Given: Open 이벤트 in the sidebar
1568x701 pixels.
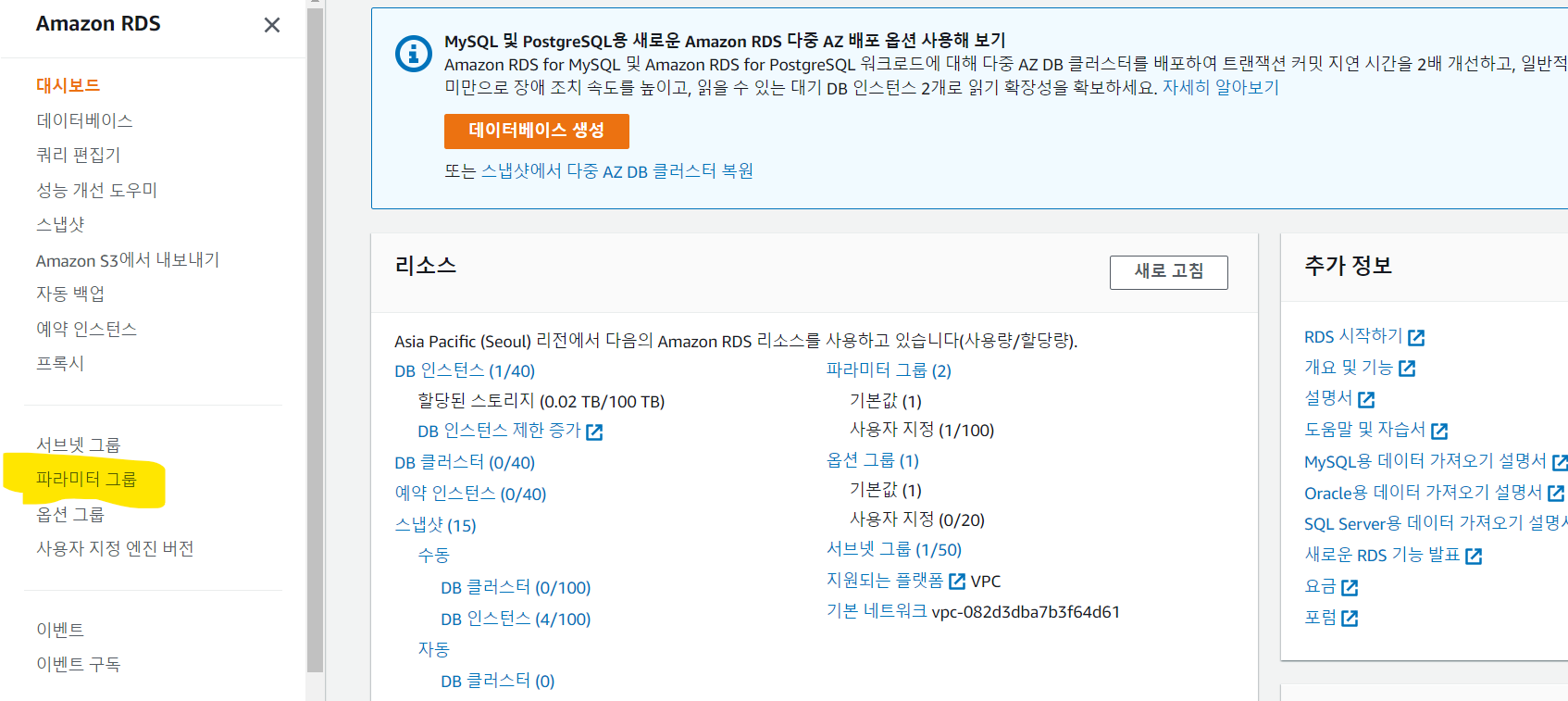Looking at the screenshot, I should point(60,630).
